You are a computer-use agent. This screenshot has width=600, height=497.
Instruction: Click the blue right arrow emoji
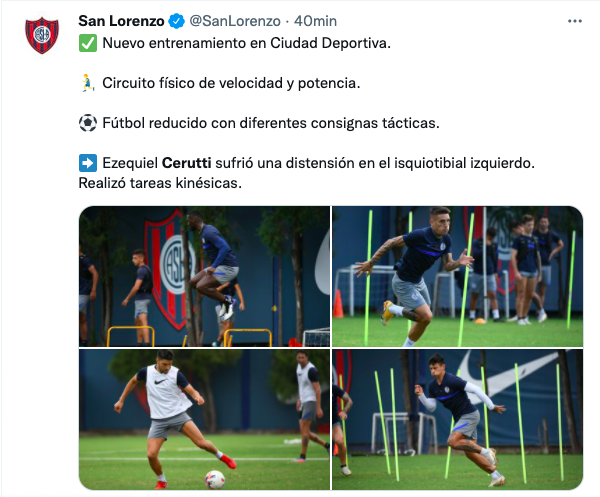point(88,163)
